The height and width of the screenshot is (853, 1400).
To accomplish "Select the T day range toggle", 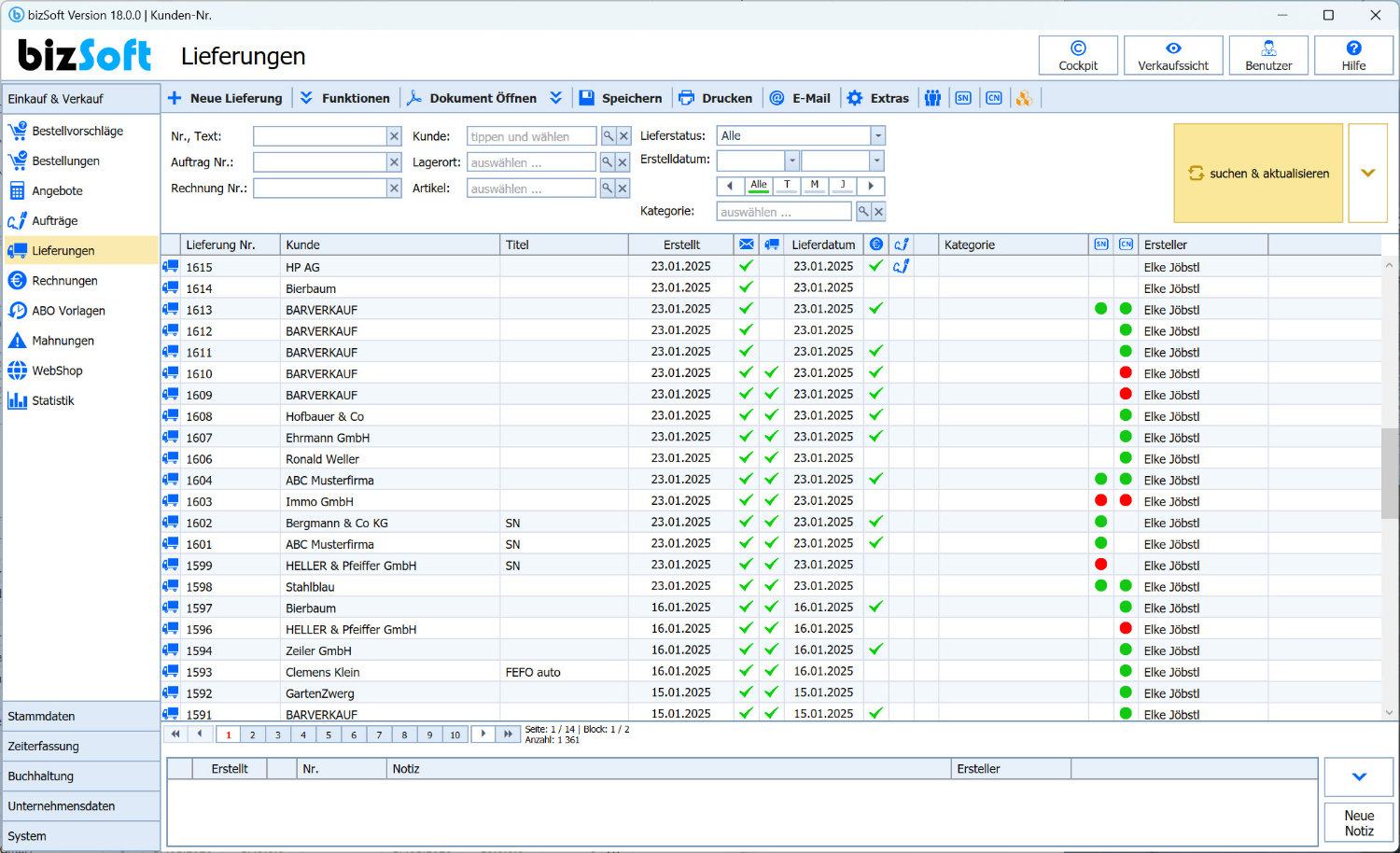I will (x=787, y=186).
